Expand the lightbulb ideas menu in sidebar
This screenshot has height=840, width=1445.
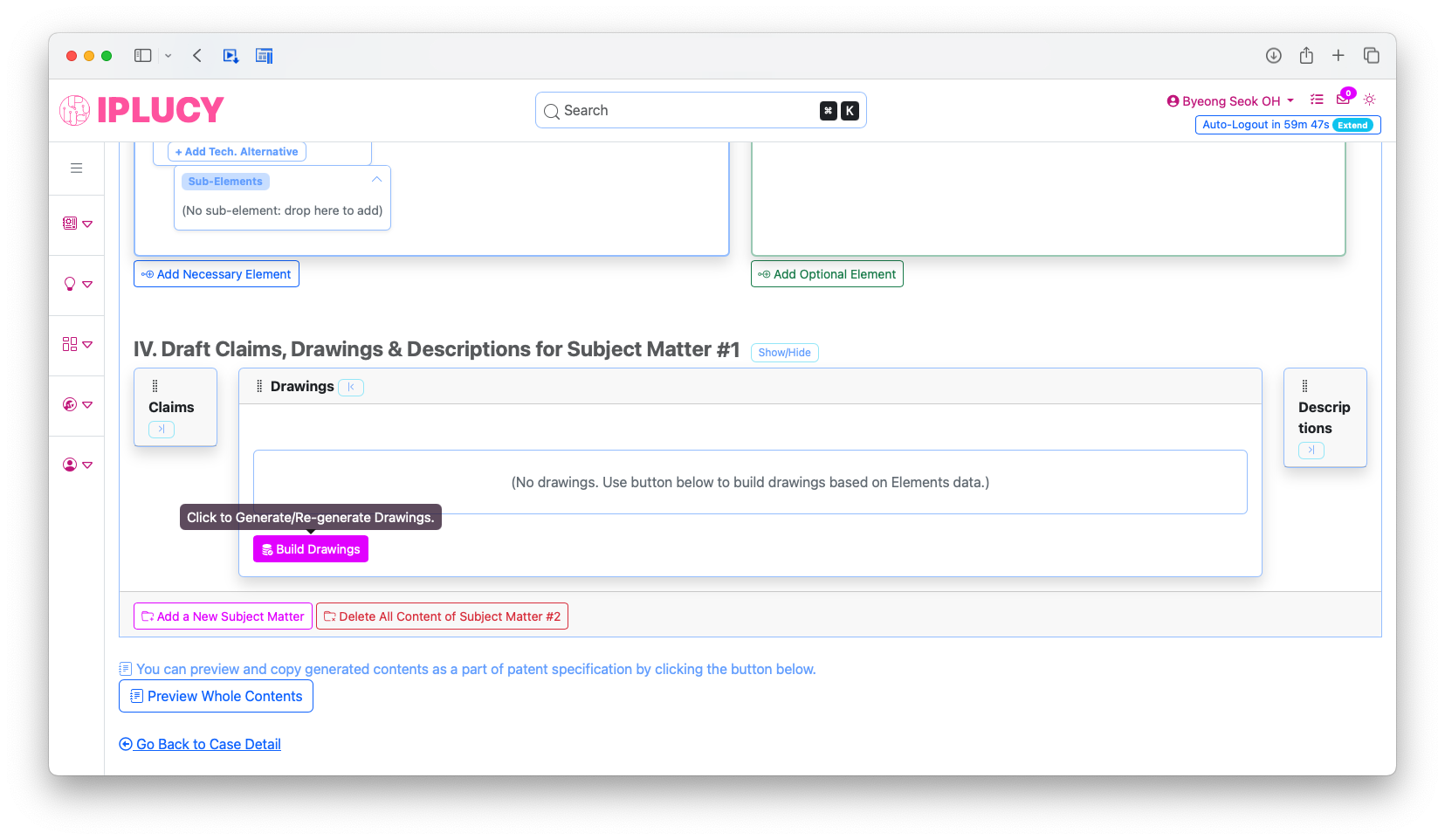(78, 284)
